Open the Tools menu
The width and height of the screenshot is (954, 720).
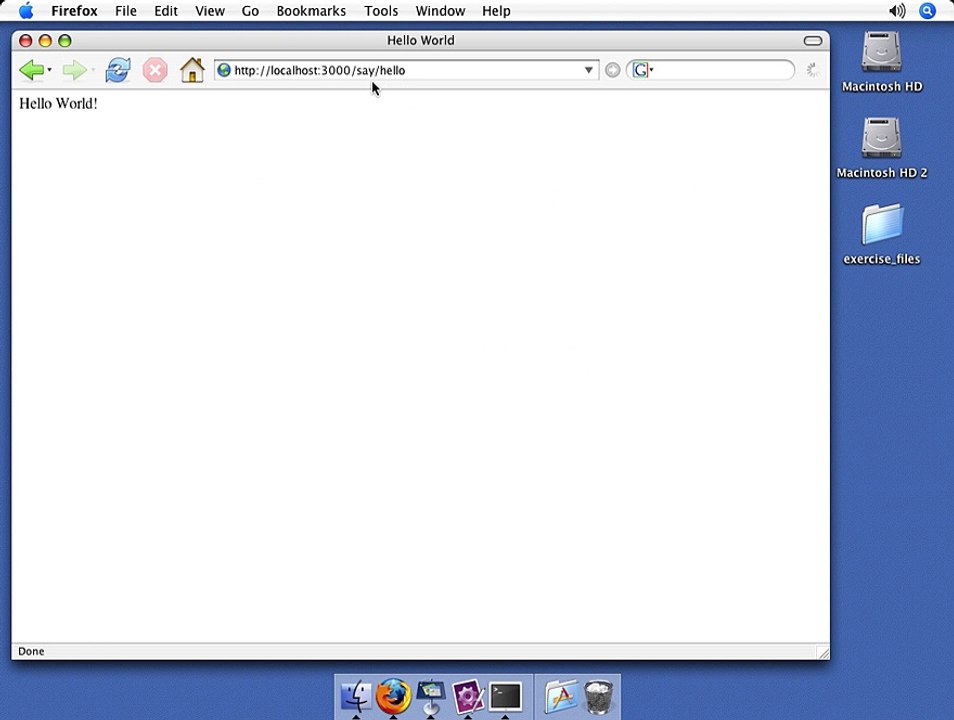tap(381, 11)
